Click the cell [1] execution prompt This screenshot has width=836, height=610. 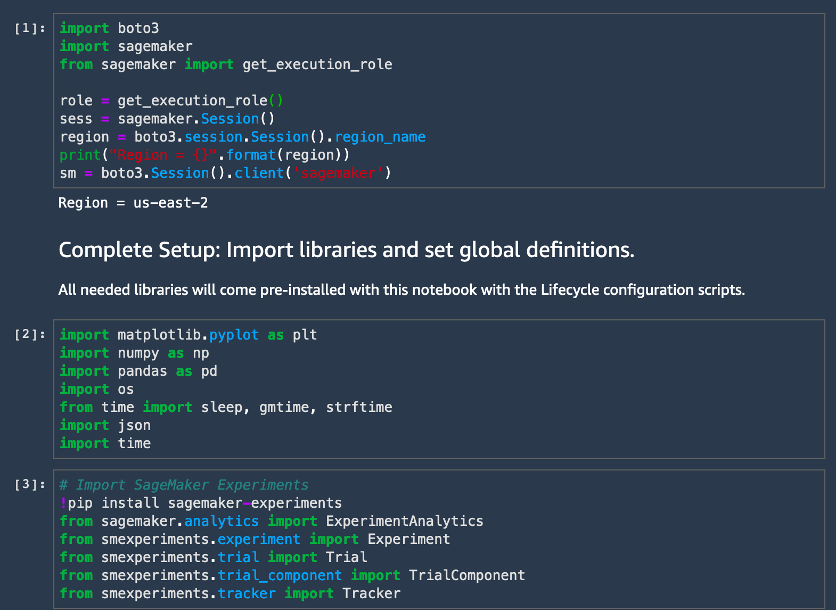point(30,28)
